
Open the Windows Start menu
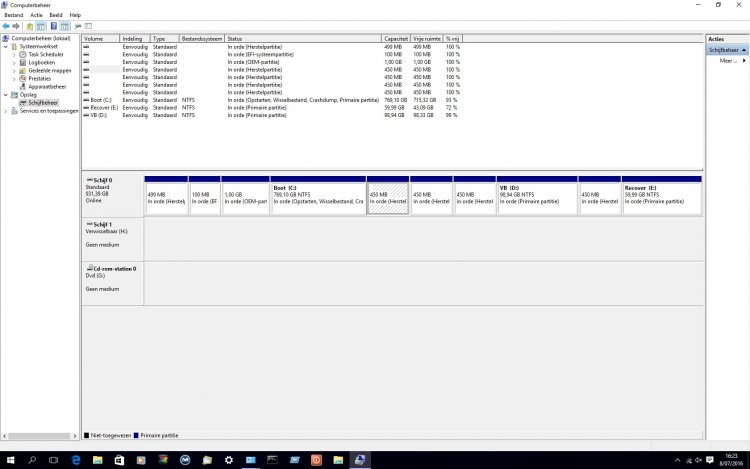click(x=10, y=460)
